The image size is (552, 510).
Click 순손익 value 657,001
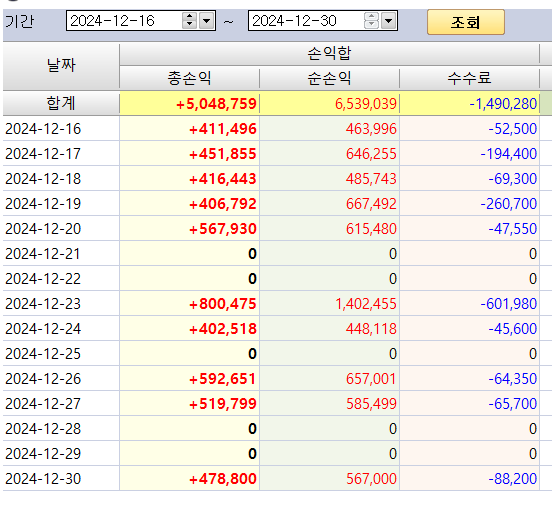[x=371, y=379]
